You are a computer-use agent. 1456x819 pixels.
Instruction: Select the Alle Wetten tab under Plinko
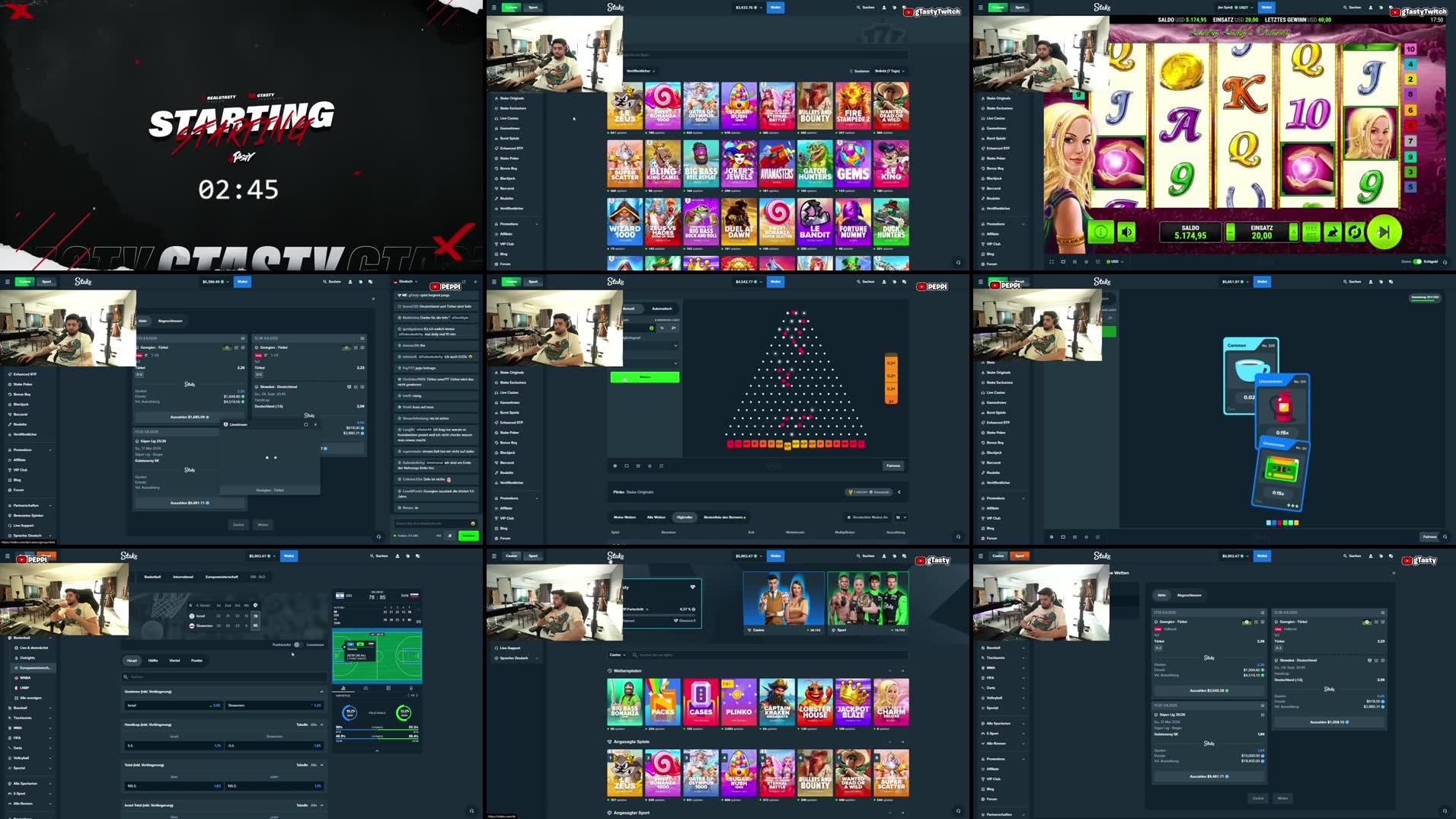pyautogui.click(x=656, y=517)
